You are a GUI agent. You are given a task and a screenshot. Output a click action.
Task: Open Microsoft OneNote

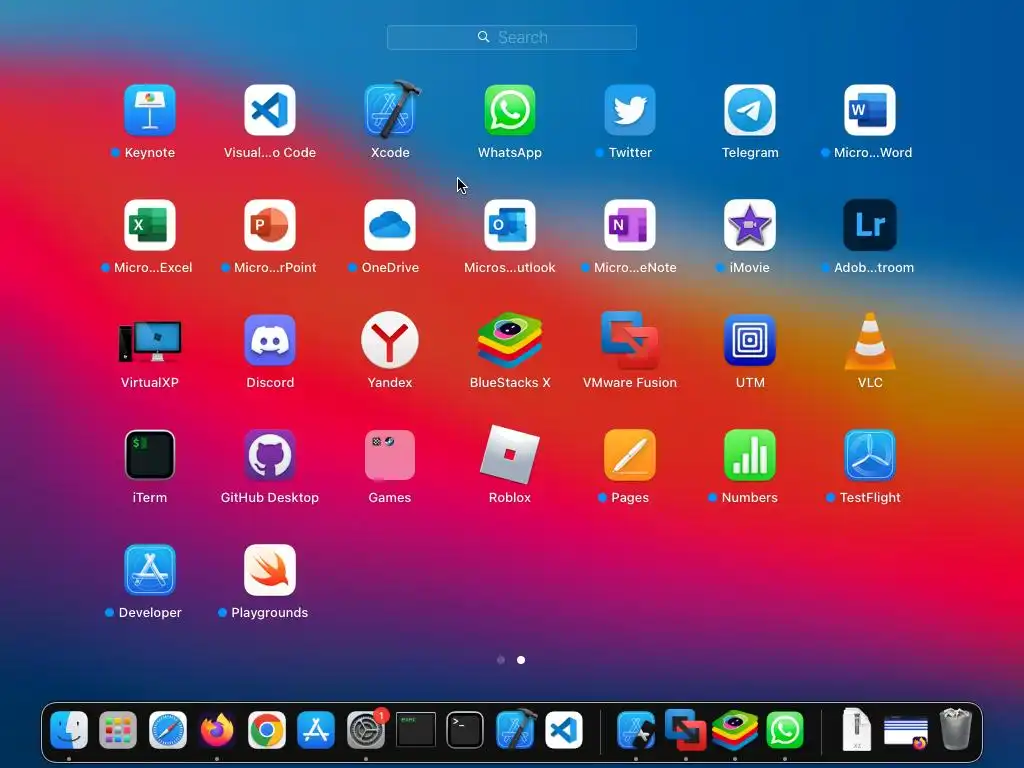[630, 225]
